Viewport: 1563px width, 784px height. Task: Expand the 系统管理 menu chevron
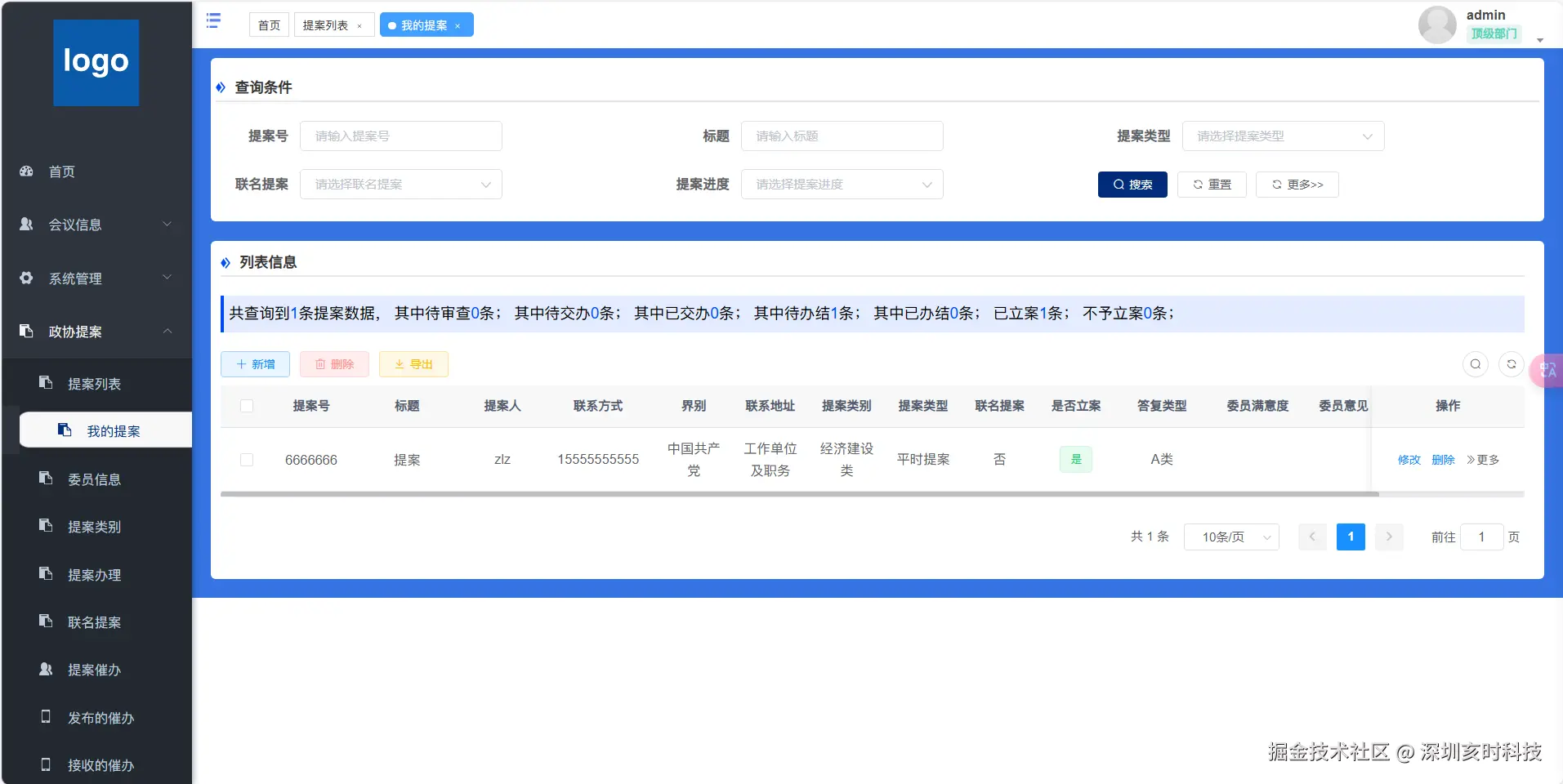tap(167, 278)
